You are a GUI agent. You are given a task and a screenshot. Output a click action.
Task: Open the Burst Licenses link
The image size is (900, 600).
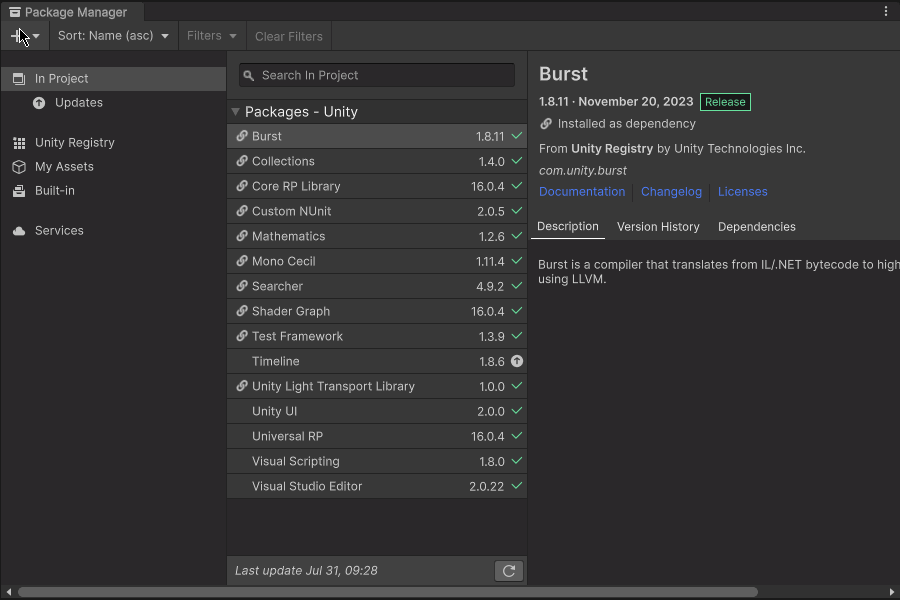pyautogui.click(x=742, y=192)
